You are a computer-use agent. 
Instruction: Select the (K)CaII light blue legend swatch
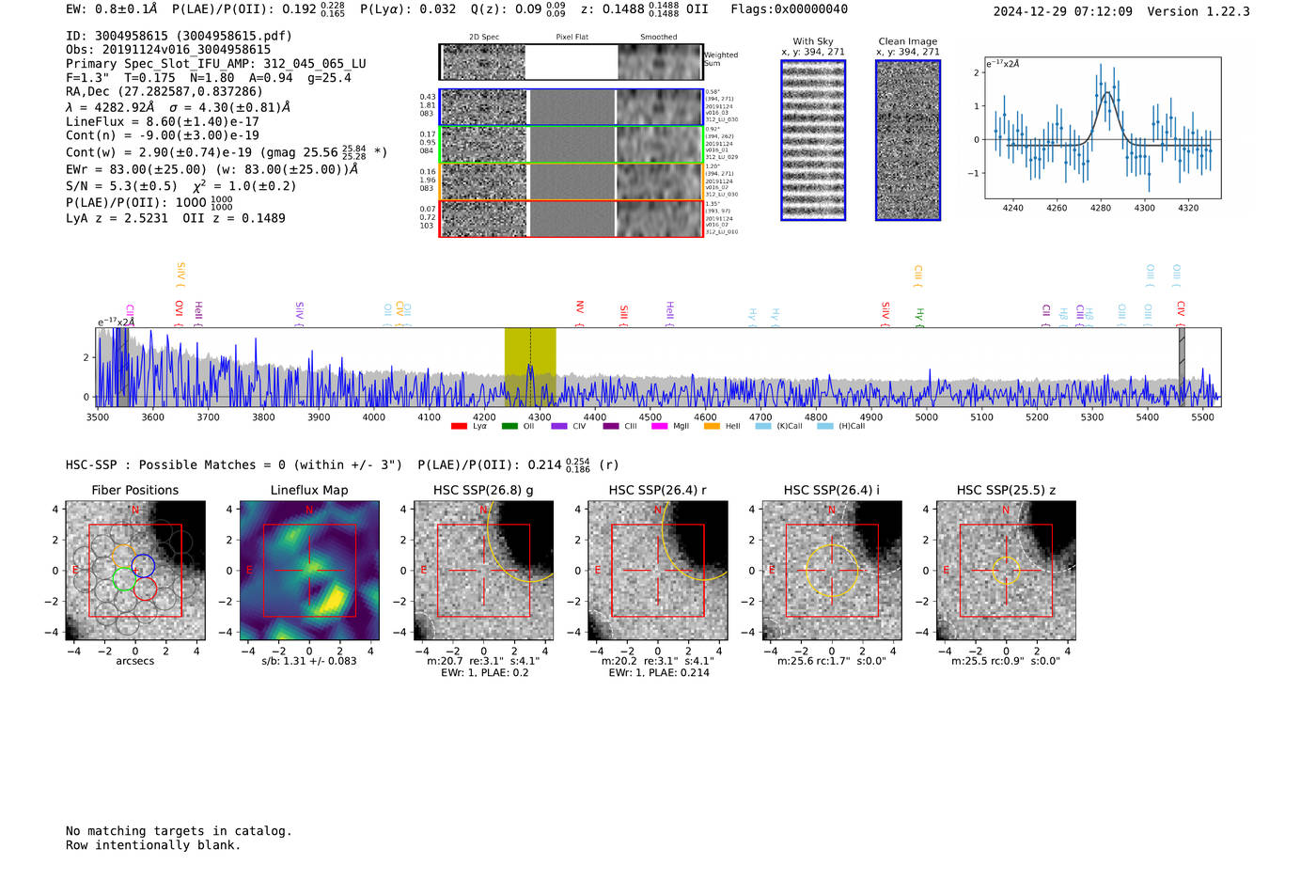[x=763, y=426]
